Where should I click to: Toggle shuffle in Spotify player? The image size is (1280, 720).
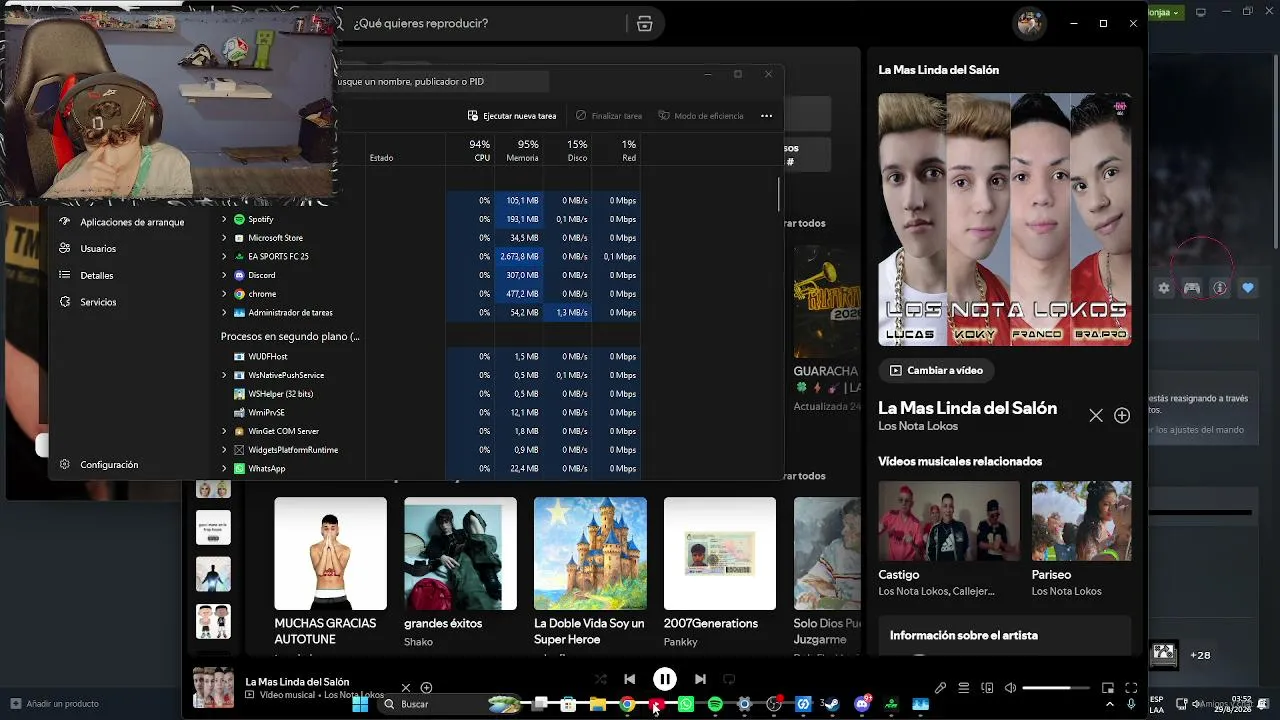tap(600, 679)
